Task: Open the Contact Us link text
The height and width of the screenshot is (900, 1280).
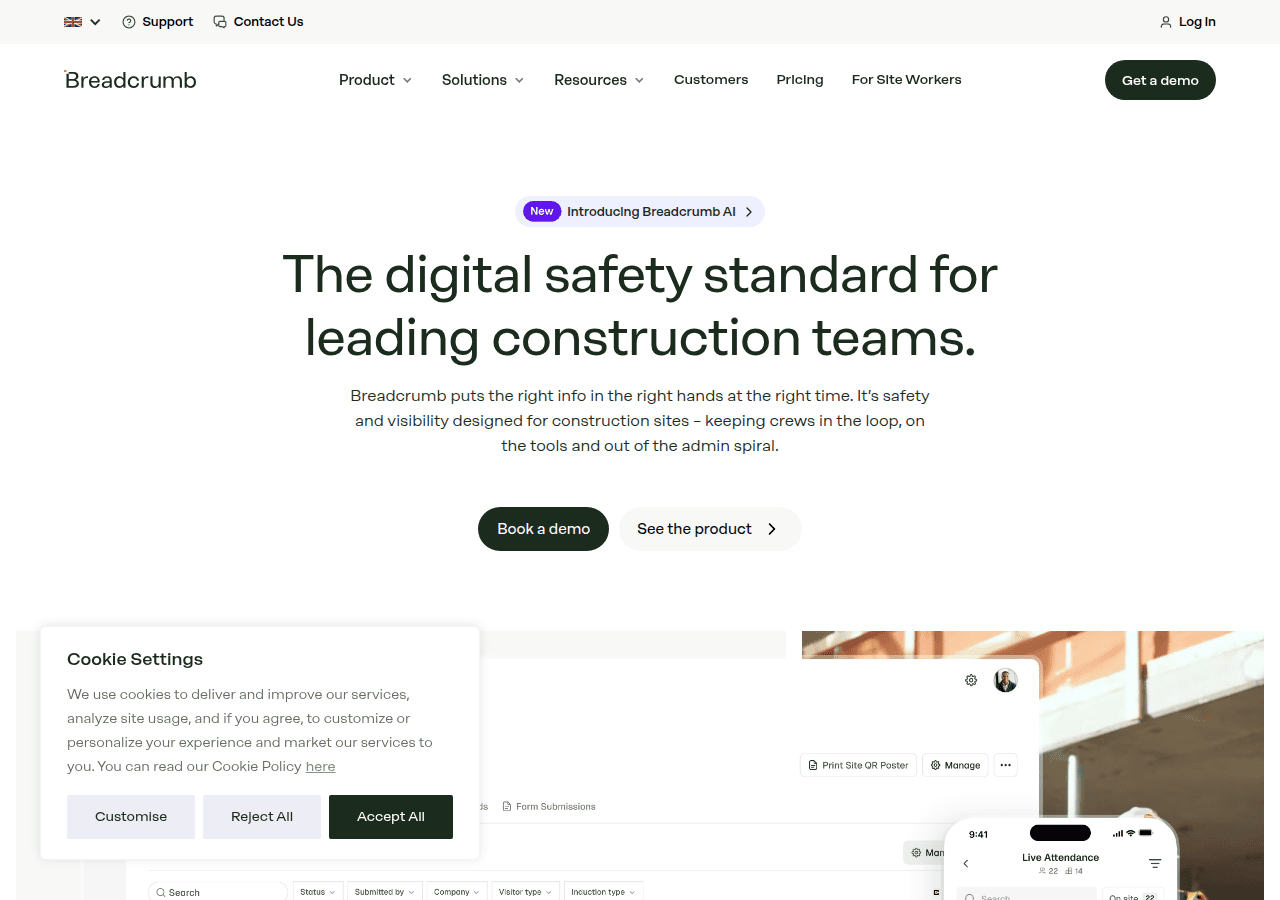Action: click(268, 22)
